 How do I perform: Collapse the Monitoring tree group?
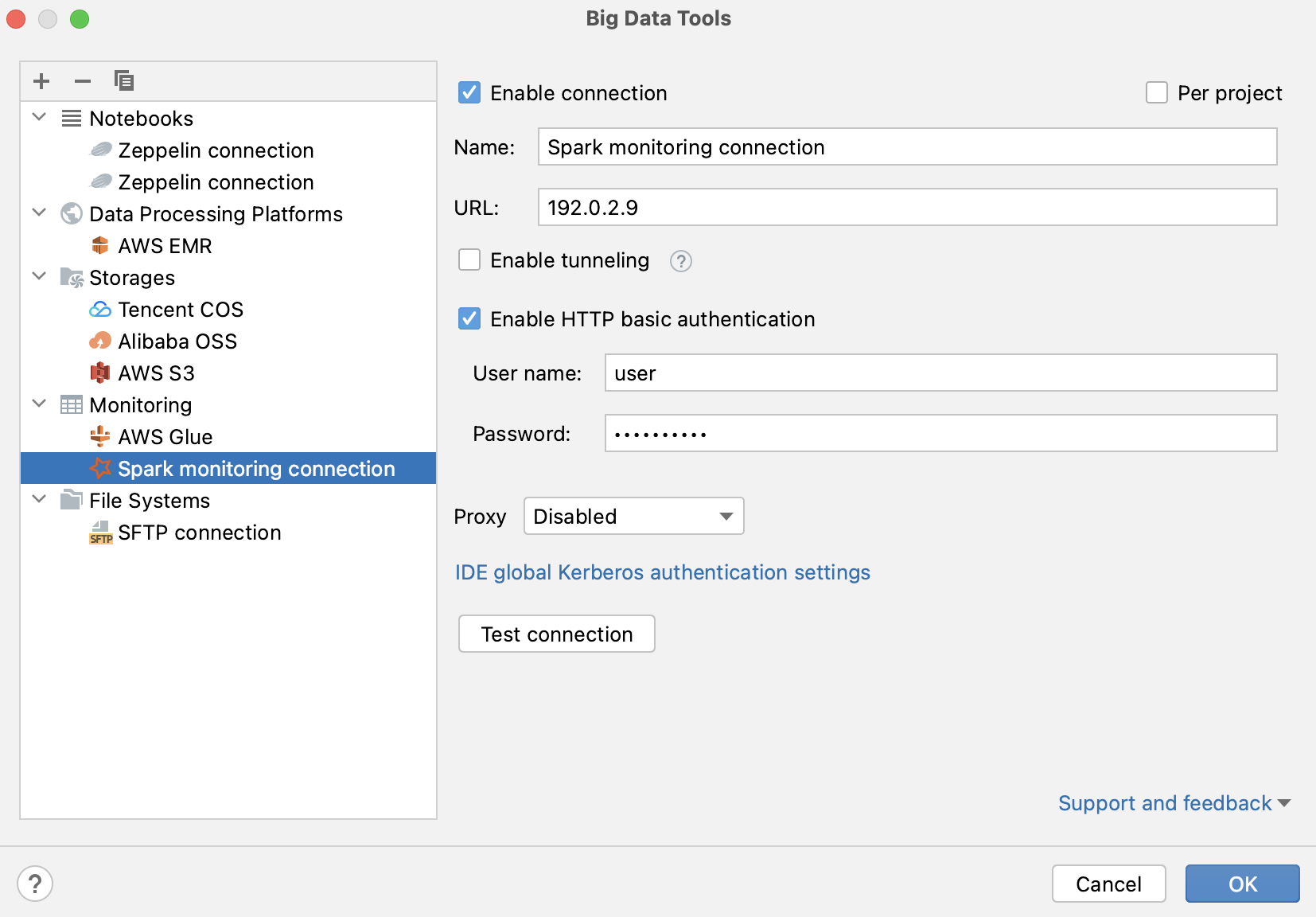tap(39, 404)
